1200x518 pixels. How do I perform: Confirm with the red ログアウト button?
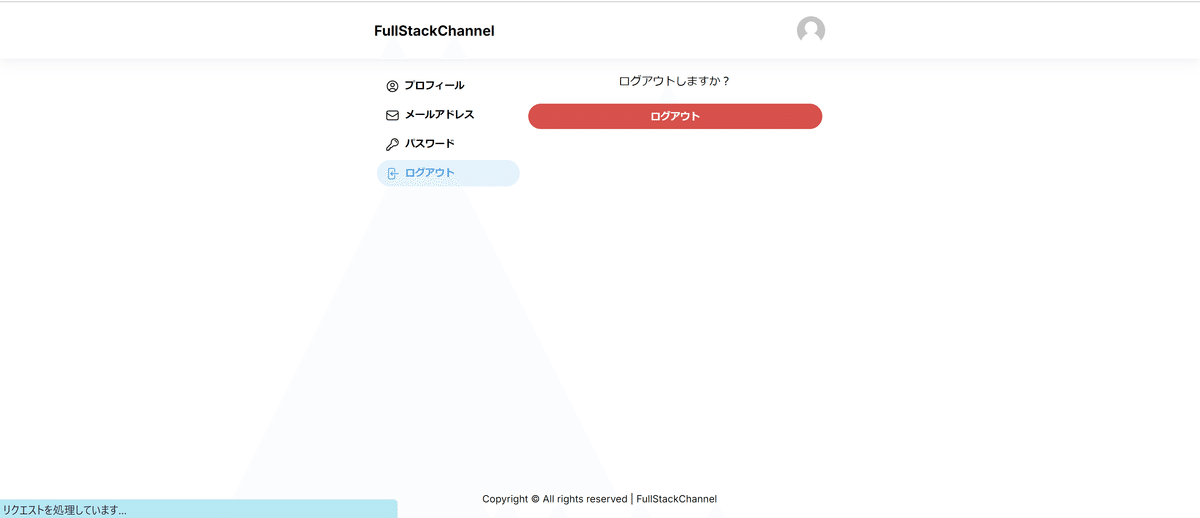click(x=675, y=116)
